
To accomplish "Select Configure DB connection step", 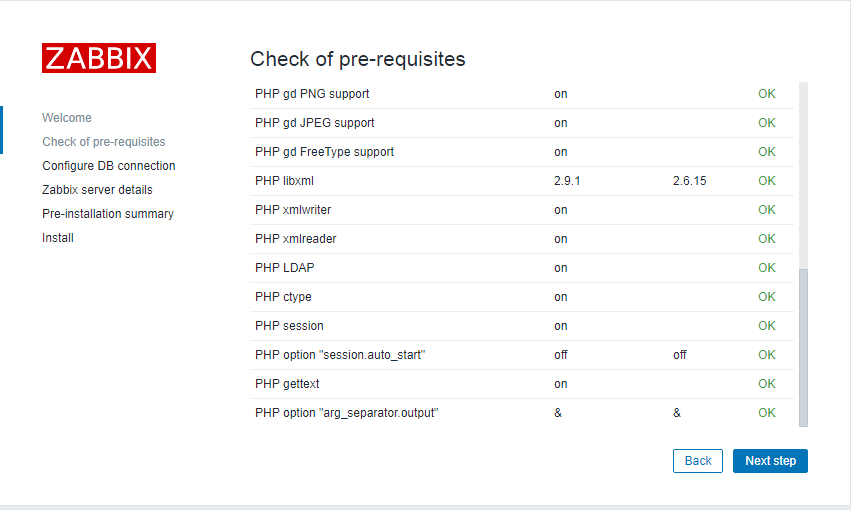I will 109,165.
